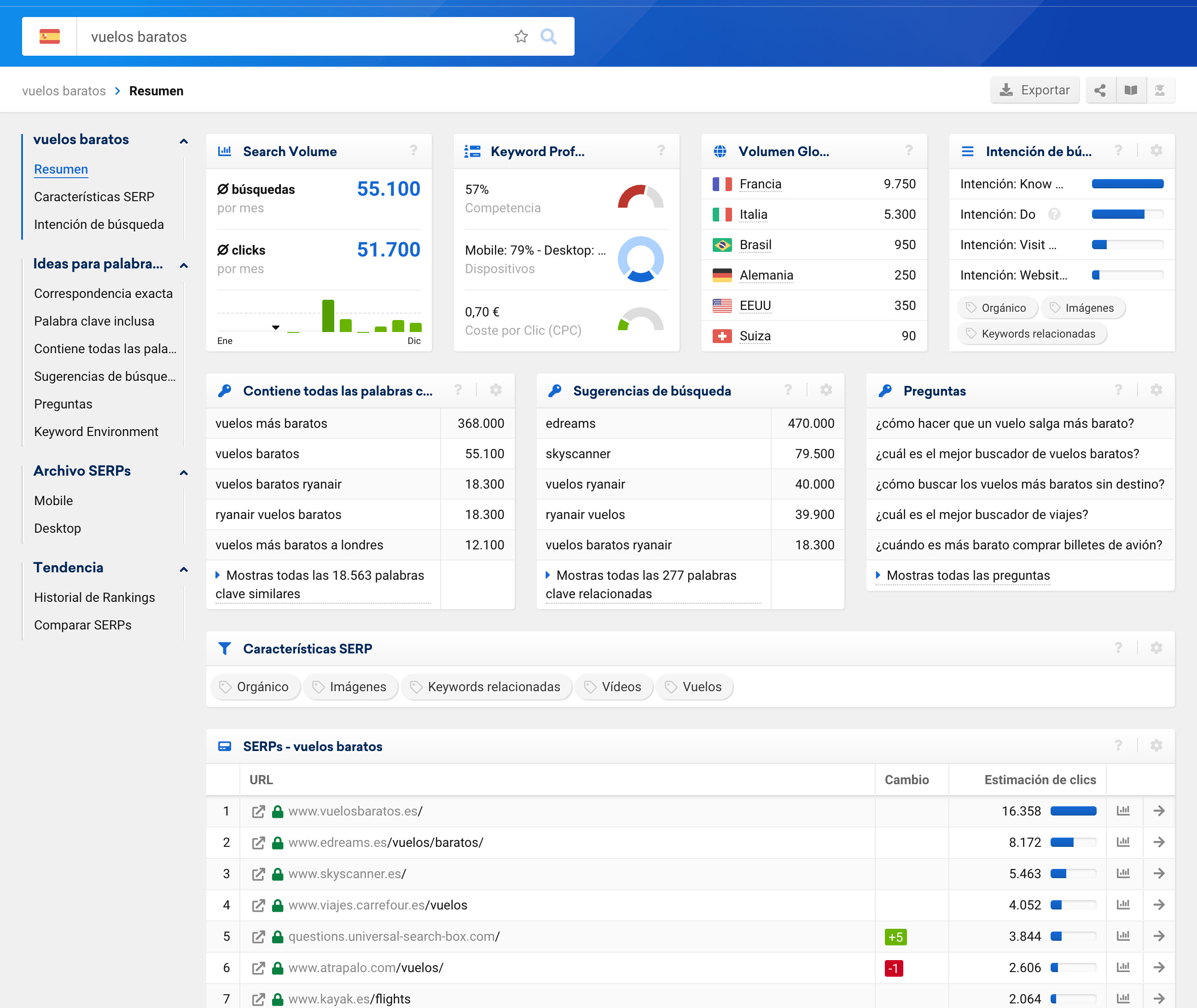Open Características SERP in sidebar

coord(94,197)
